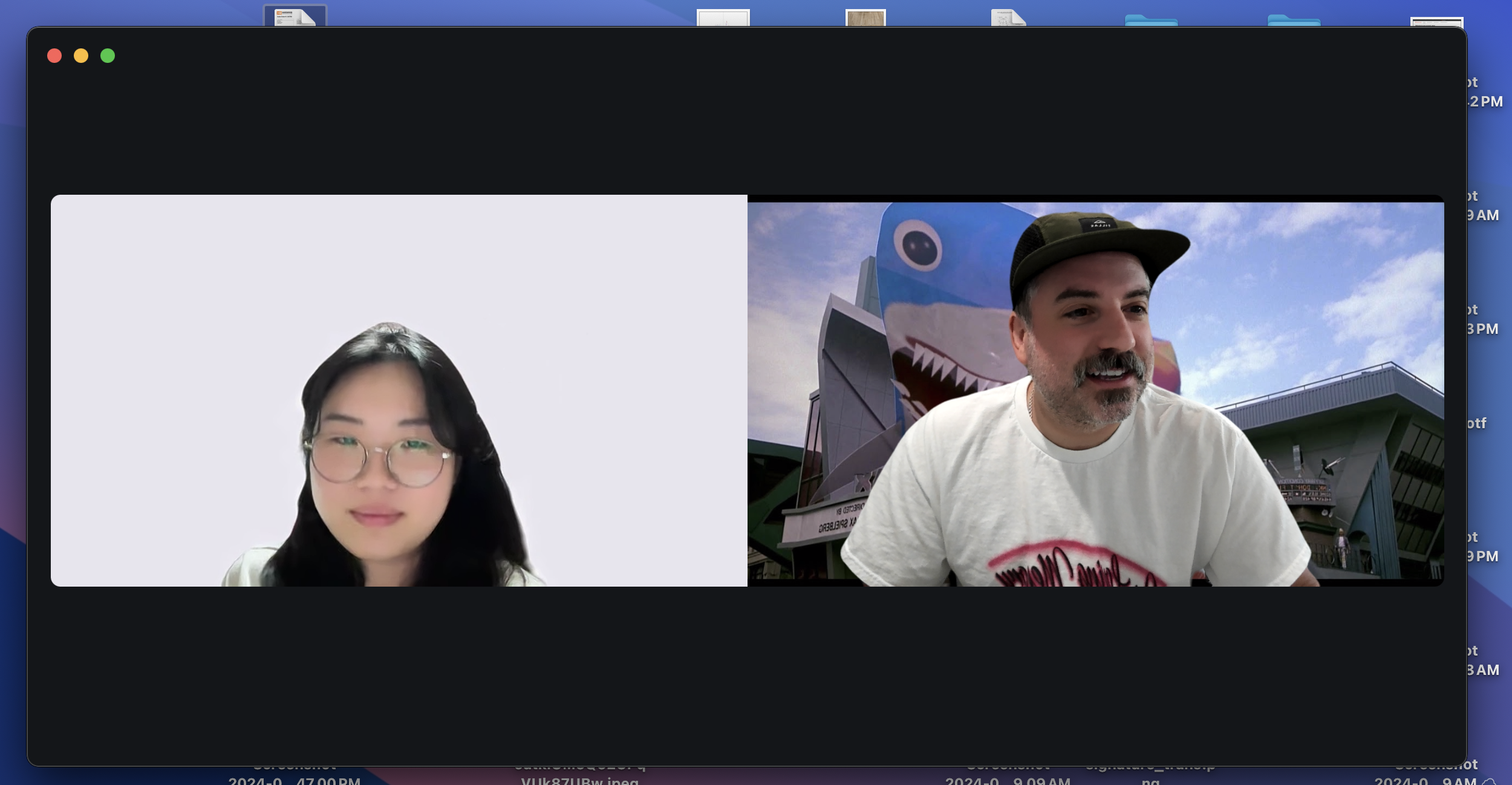Screen dimensions: 1512x785
Task: Click the desktop file label 'VUk87UBw.jpeg'
Action: point(579,780)
